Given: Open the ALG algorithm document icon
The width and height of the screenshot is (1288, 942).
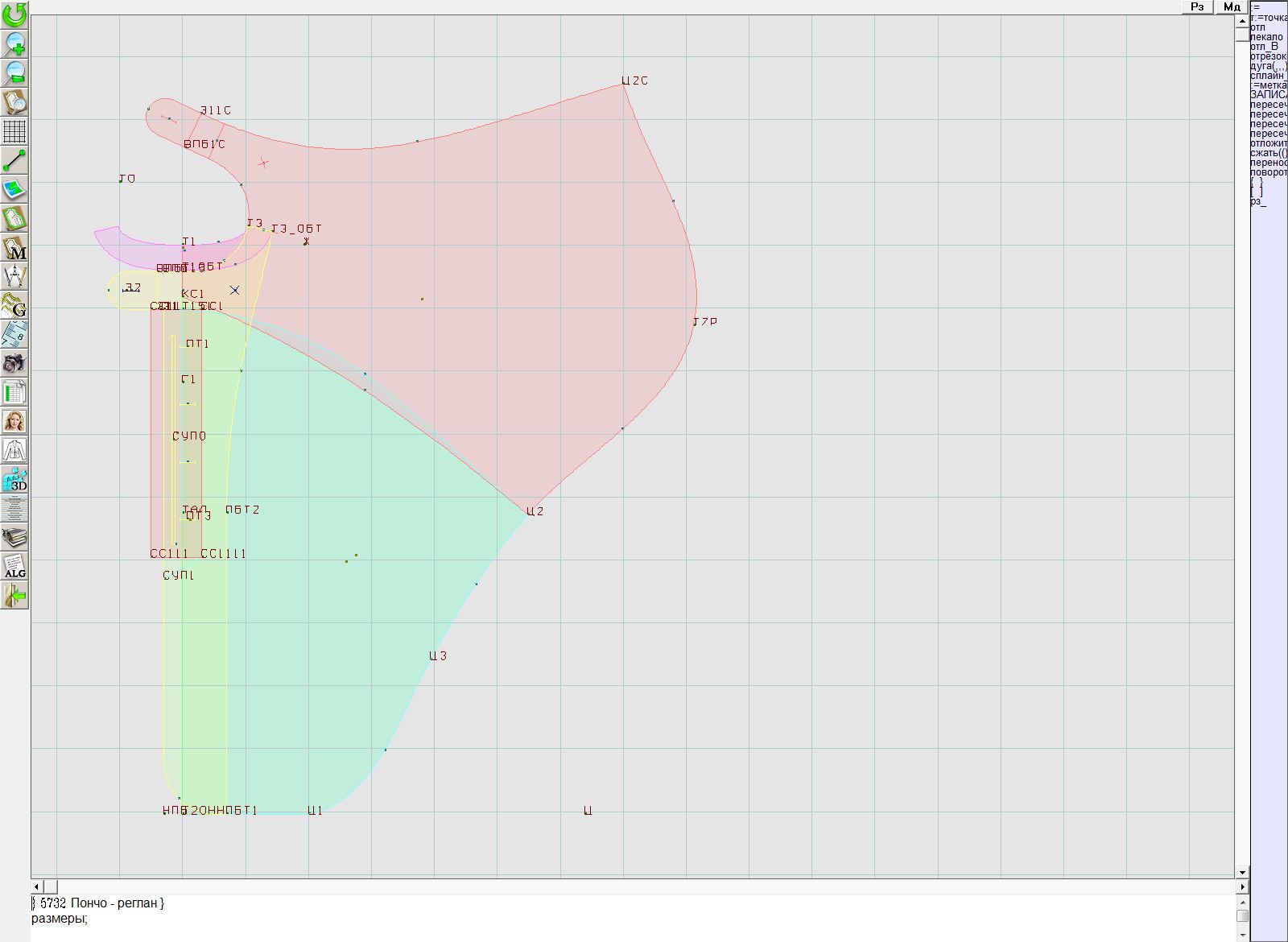Looking at the screenshot, I should click(14, 566).
